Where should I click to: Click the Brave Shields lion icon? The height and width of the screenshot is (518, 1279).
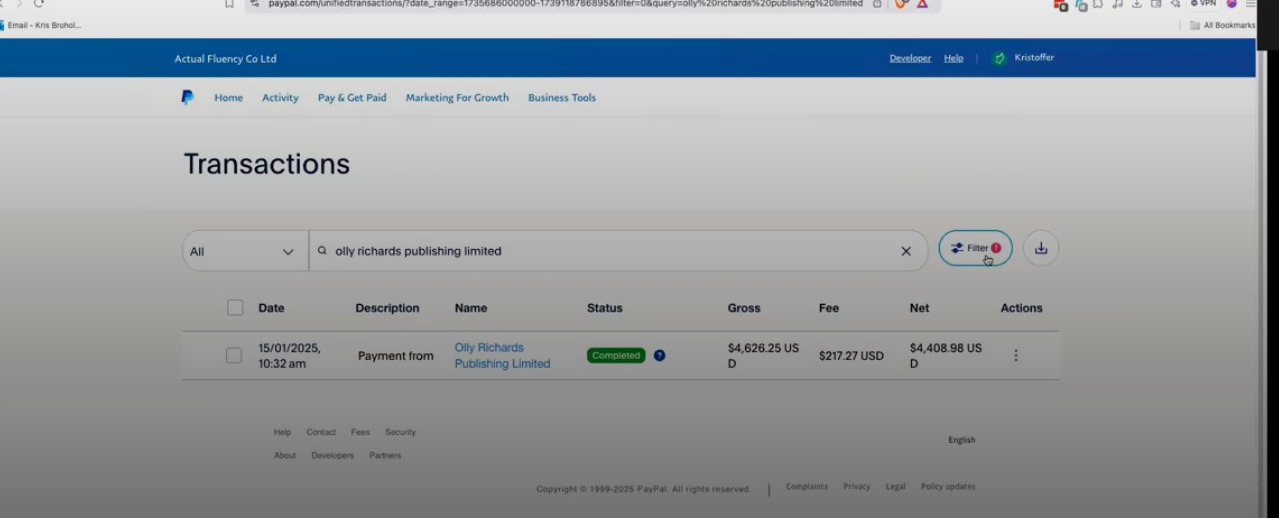tap(900, 3)
